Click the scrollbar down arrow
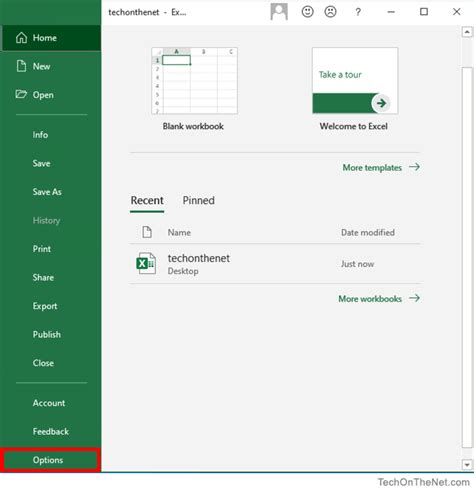 coord(467,464)
